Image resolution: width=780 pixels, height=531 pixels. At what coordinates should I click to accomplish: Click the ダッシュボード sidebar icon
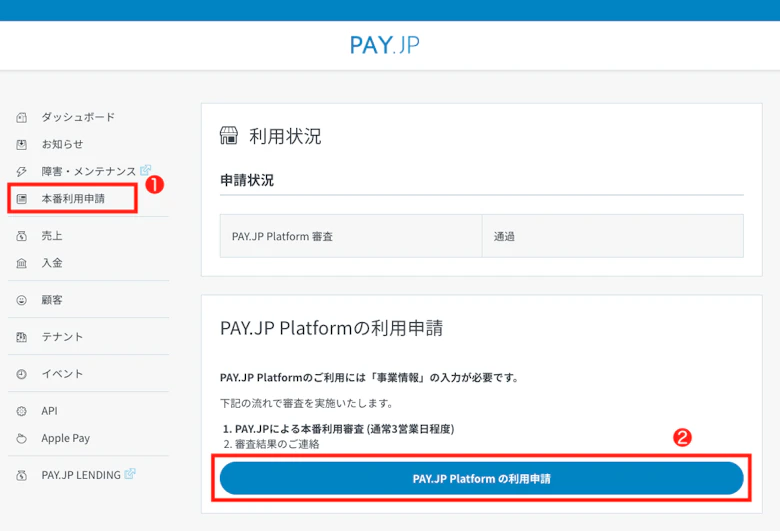point(21,118)
